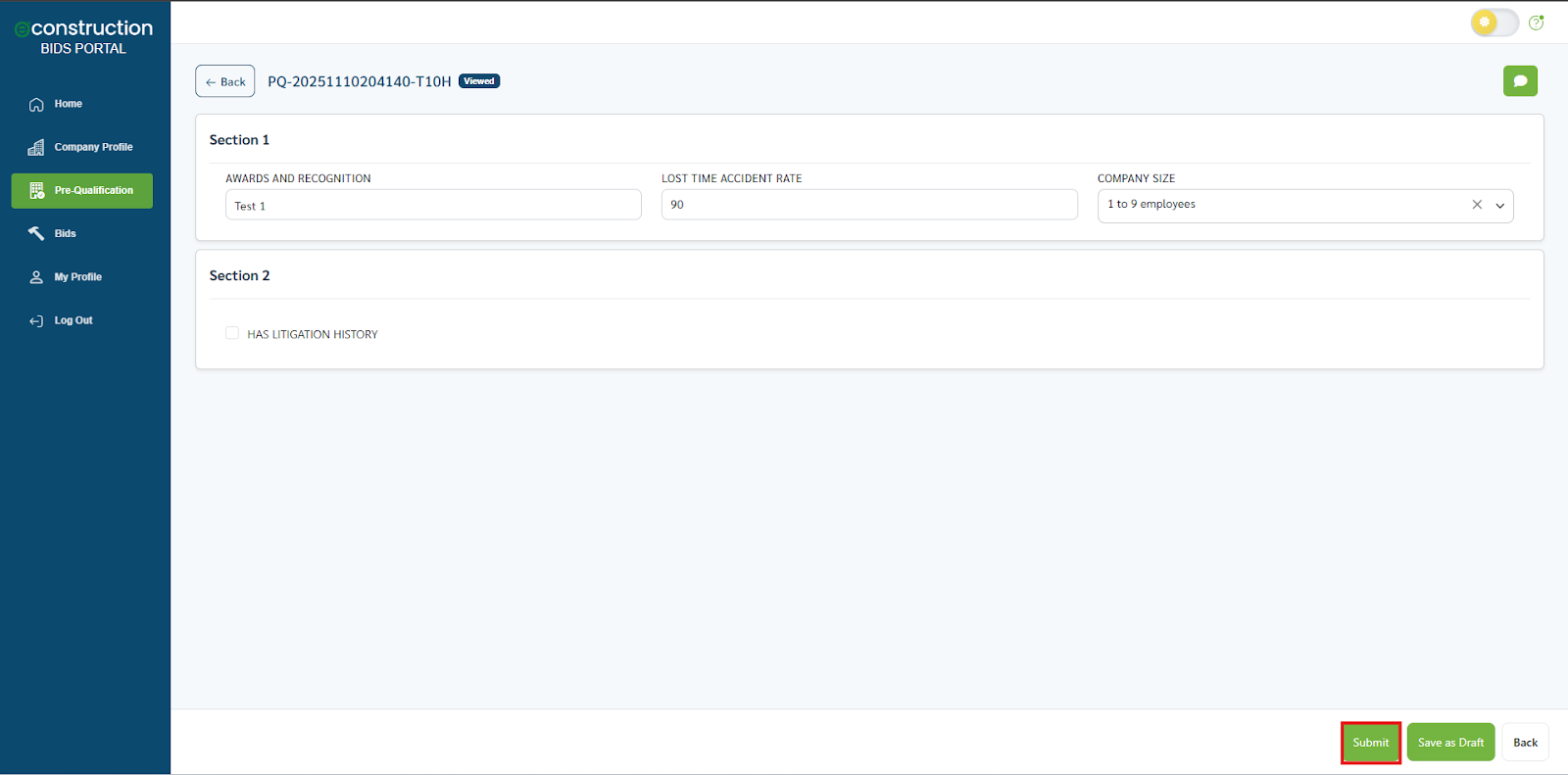Viewport: 1568px width, 775px height.
Task: Submit the pre-qualification form
Action: (1370, 743)
